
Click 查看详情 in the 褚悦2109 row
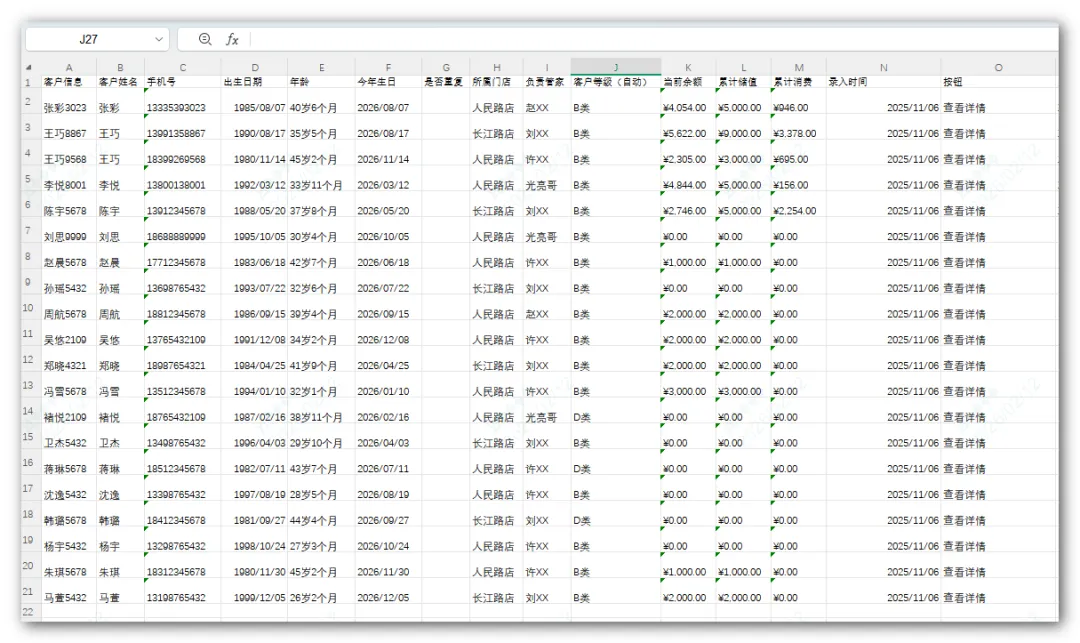click(964, 417)
